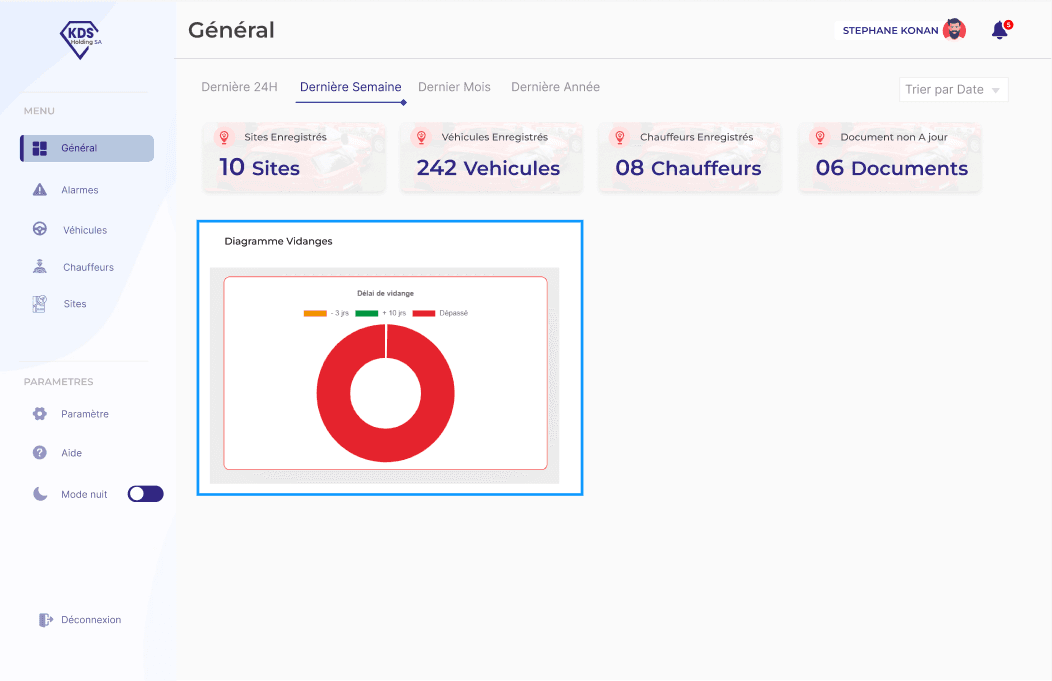Image resolution: width=1052 pixels, height=681 pixels.
Task: Click the Paramètre gear icon
Action: point(39,413)
